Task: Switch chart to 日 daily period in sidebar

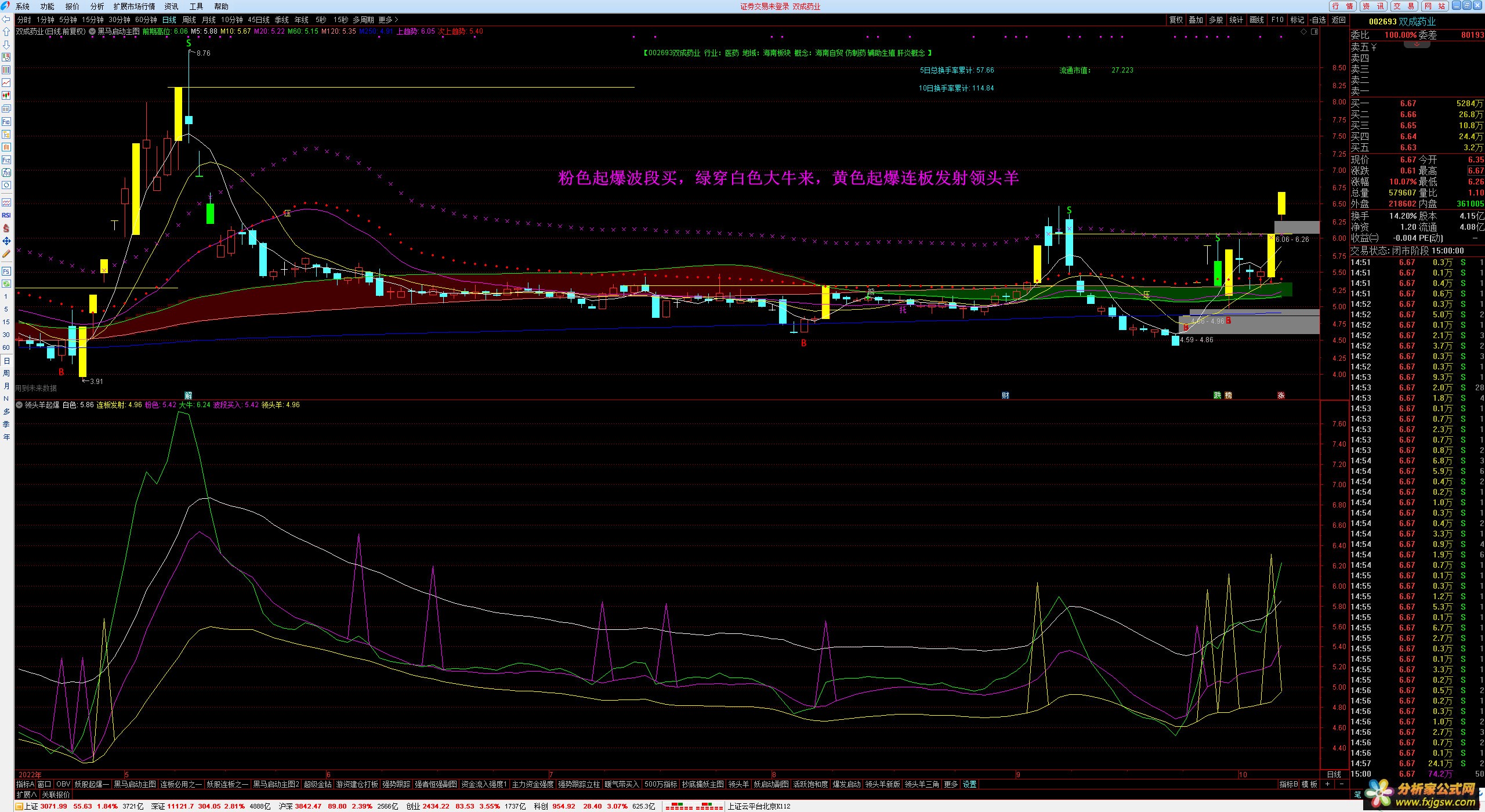Action: [x=6, y=361]
